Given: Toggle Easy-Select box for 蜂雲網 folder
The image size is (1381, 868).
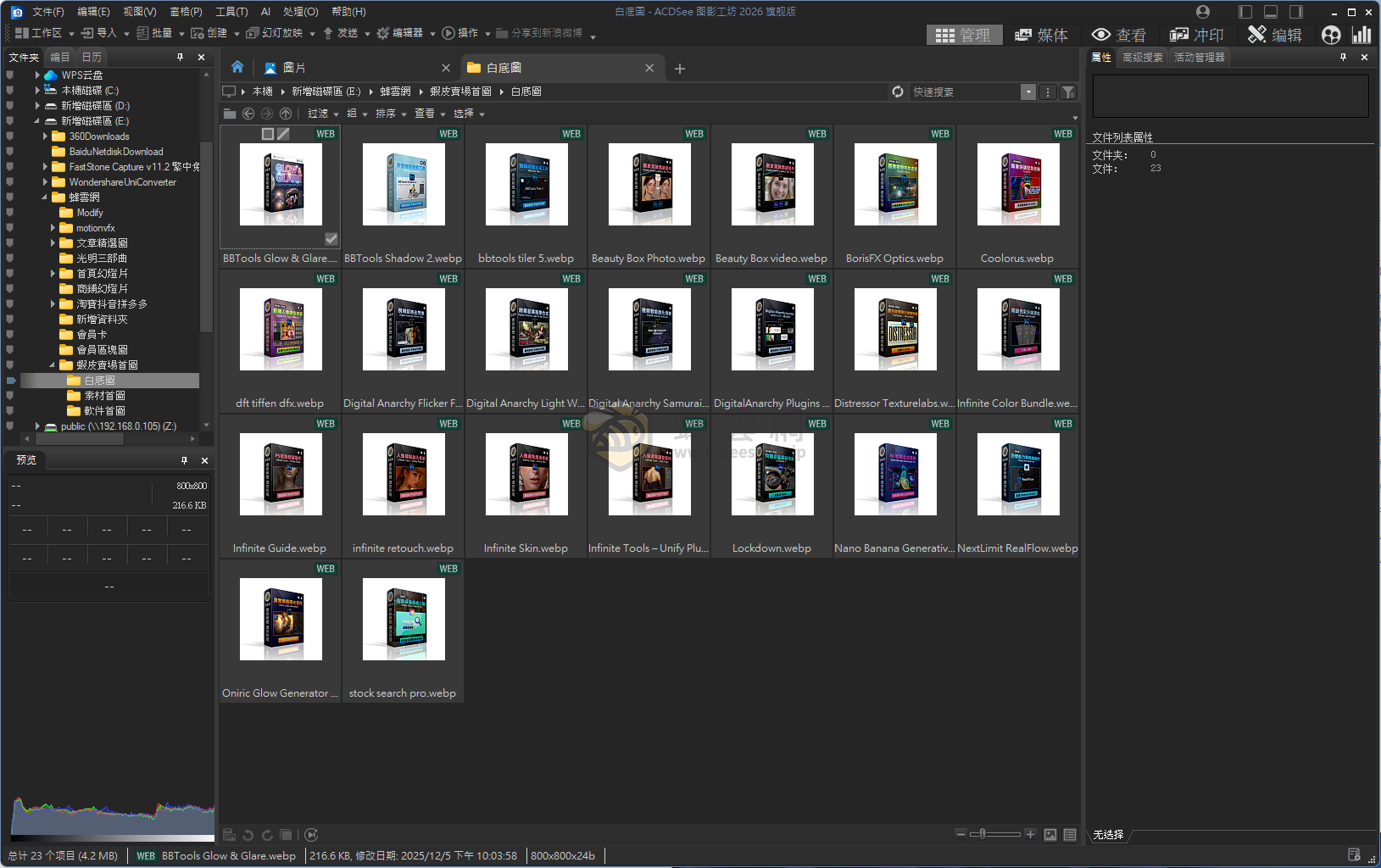Looking at the screenshot, I should coord(10,198).
